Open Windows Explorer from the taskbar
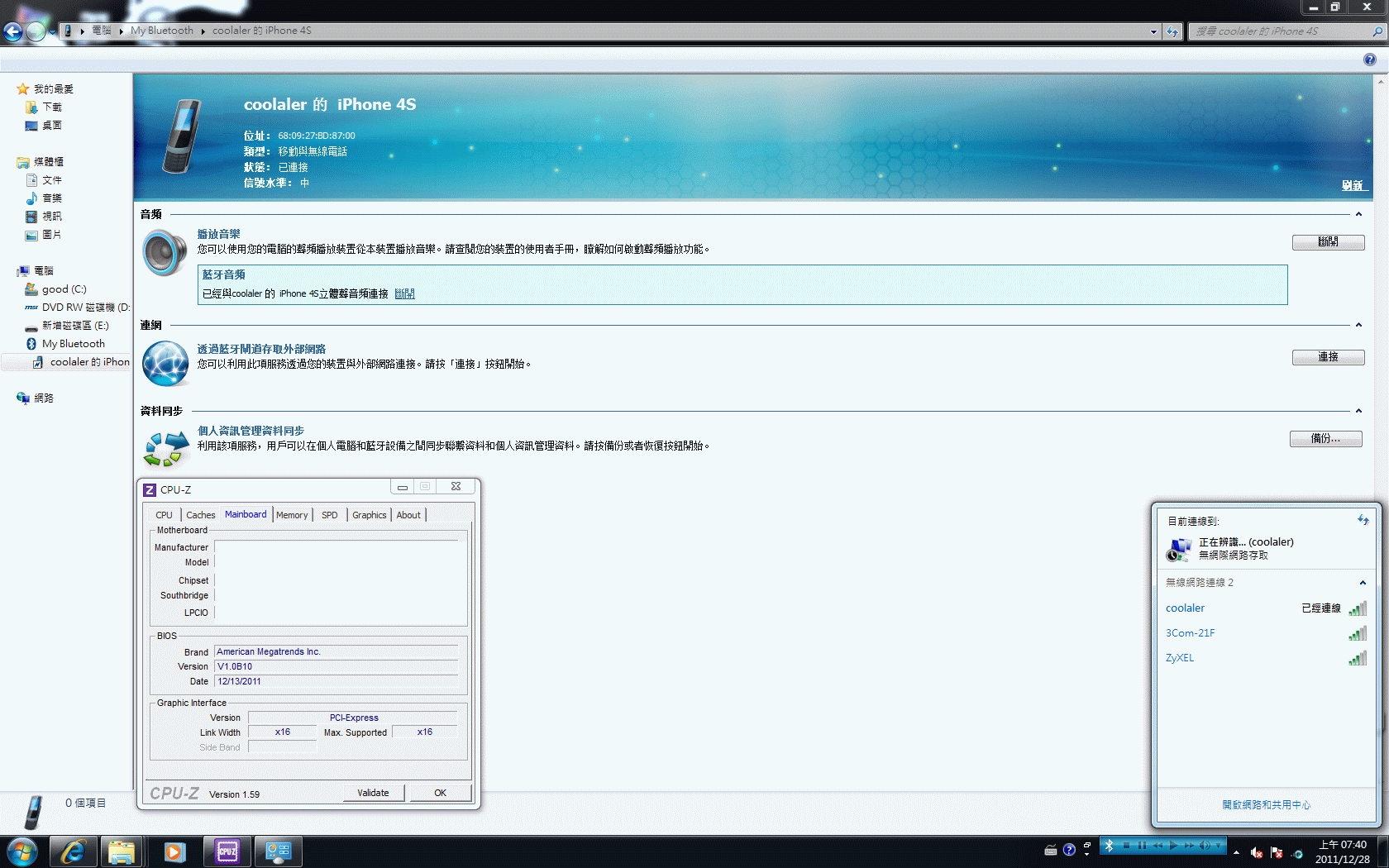Viewport: 1389px width, 868px height. [122, 851]
